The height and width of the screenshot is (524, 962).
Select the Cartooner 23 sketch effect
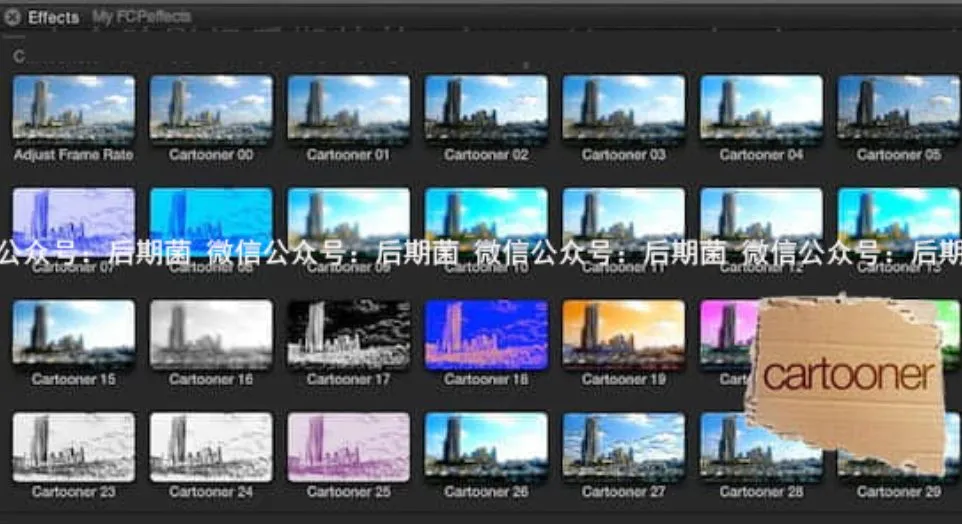(74, 447)
